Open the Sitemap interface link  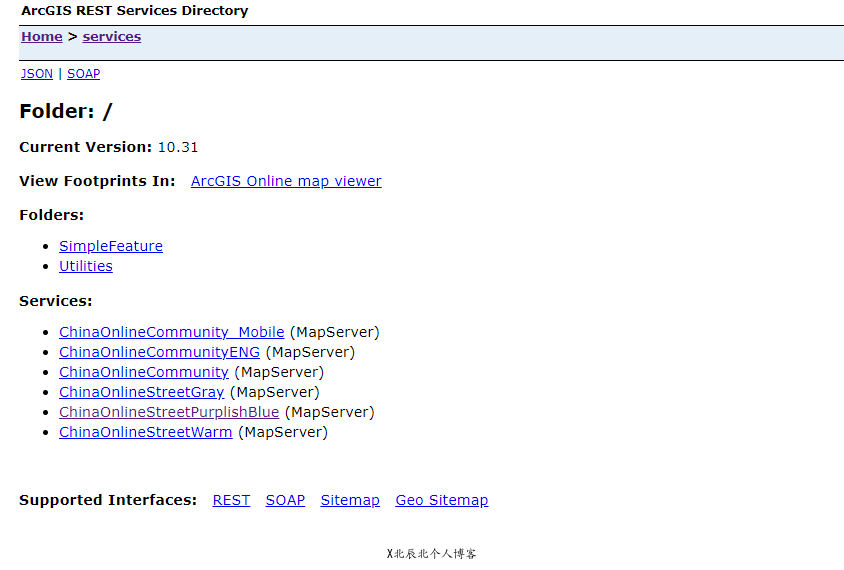pos(350,500)
